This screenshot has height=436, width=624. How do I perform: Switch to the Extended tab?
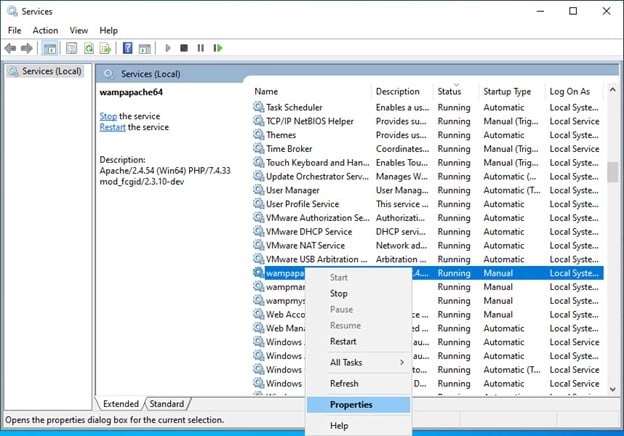(121, 404)
